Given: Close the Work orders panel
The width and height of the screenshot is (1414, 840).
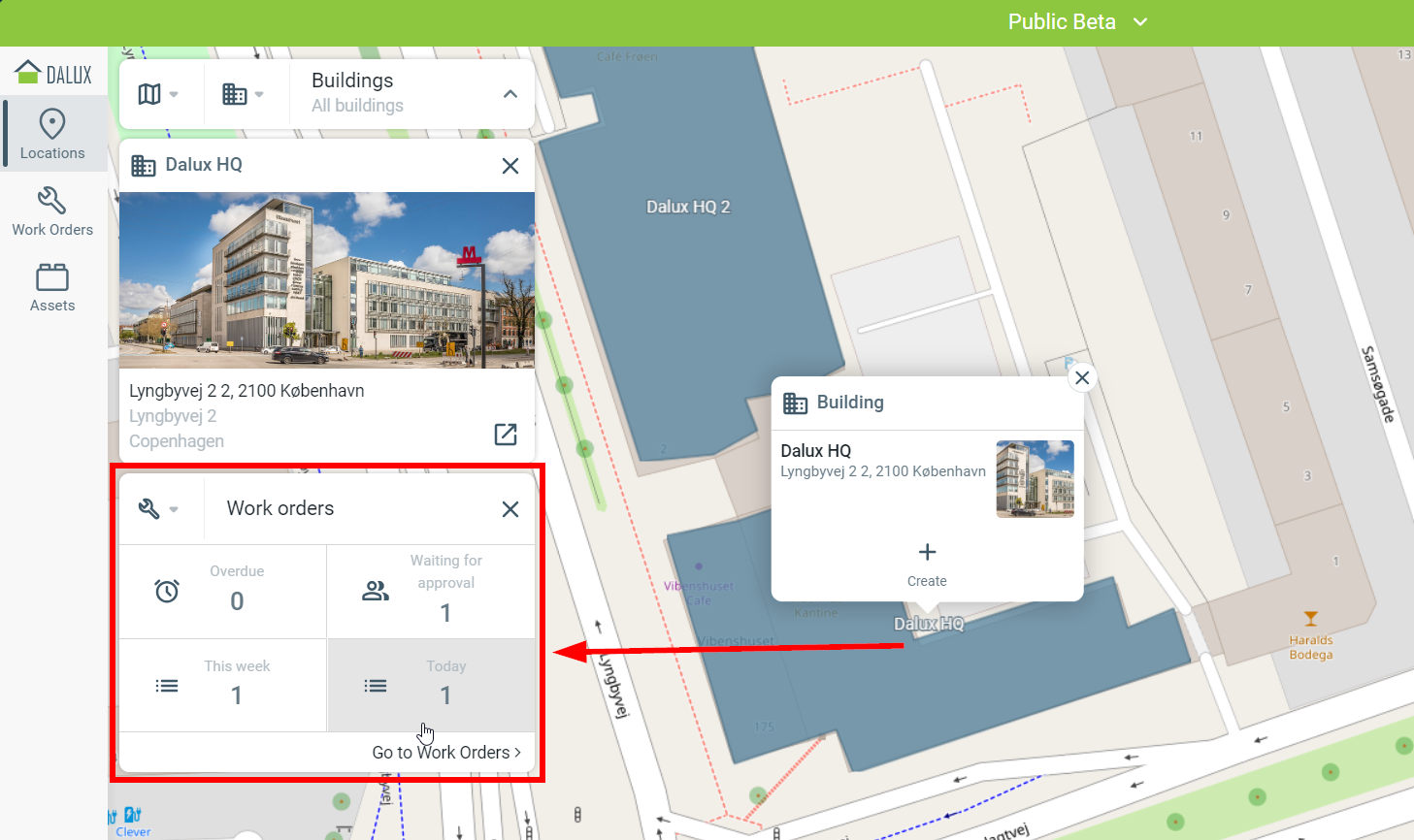Looking at the screenshot, I should click(x=510, y=509).
